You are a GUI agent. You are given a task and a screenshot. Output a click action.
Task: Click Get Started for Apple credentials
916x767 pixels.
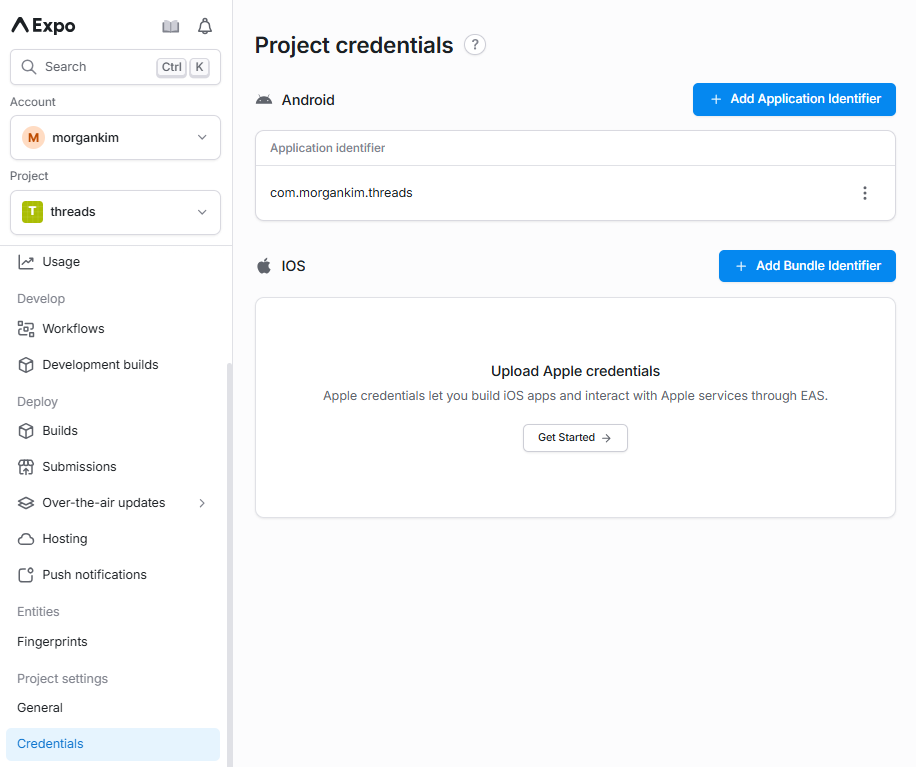pyautogui.click(x=575, y=438)
